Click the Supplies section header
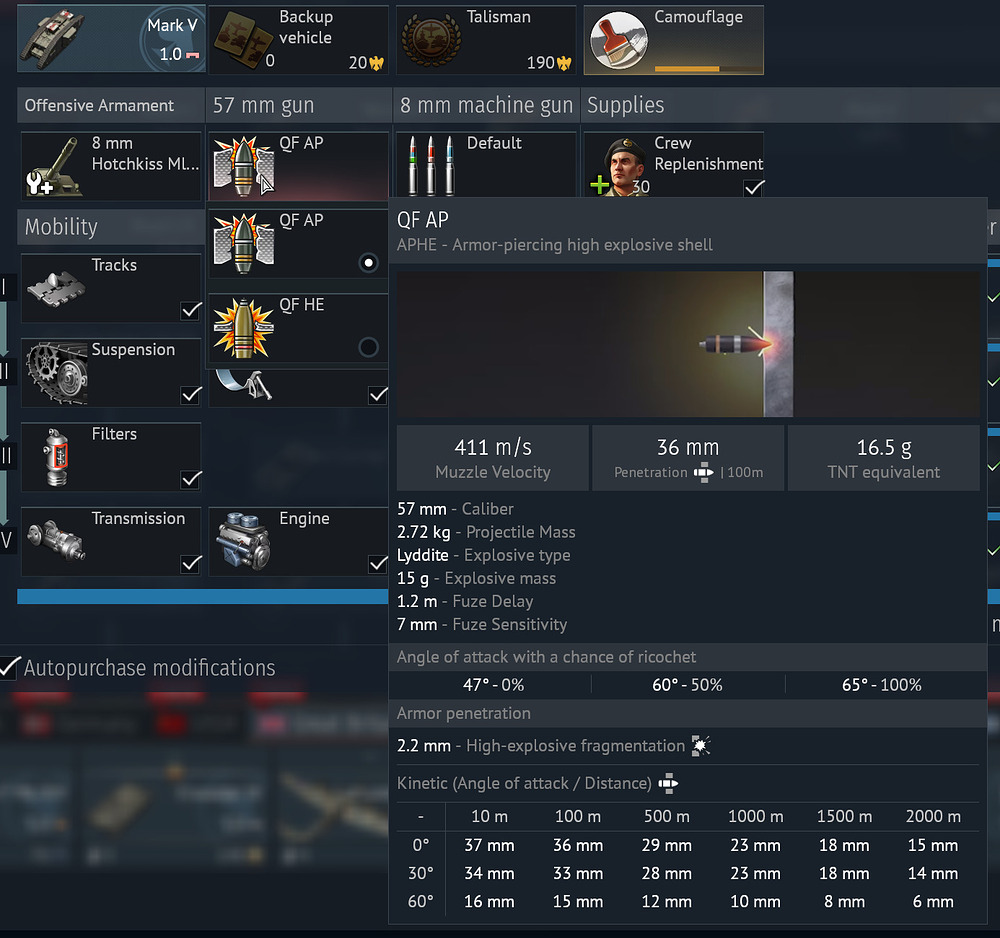Image resolution: width=1000 pixels, height=938 pixels. 626,105
